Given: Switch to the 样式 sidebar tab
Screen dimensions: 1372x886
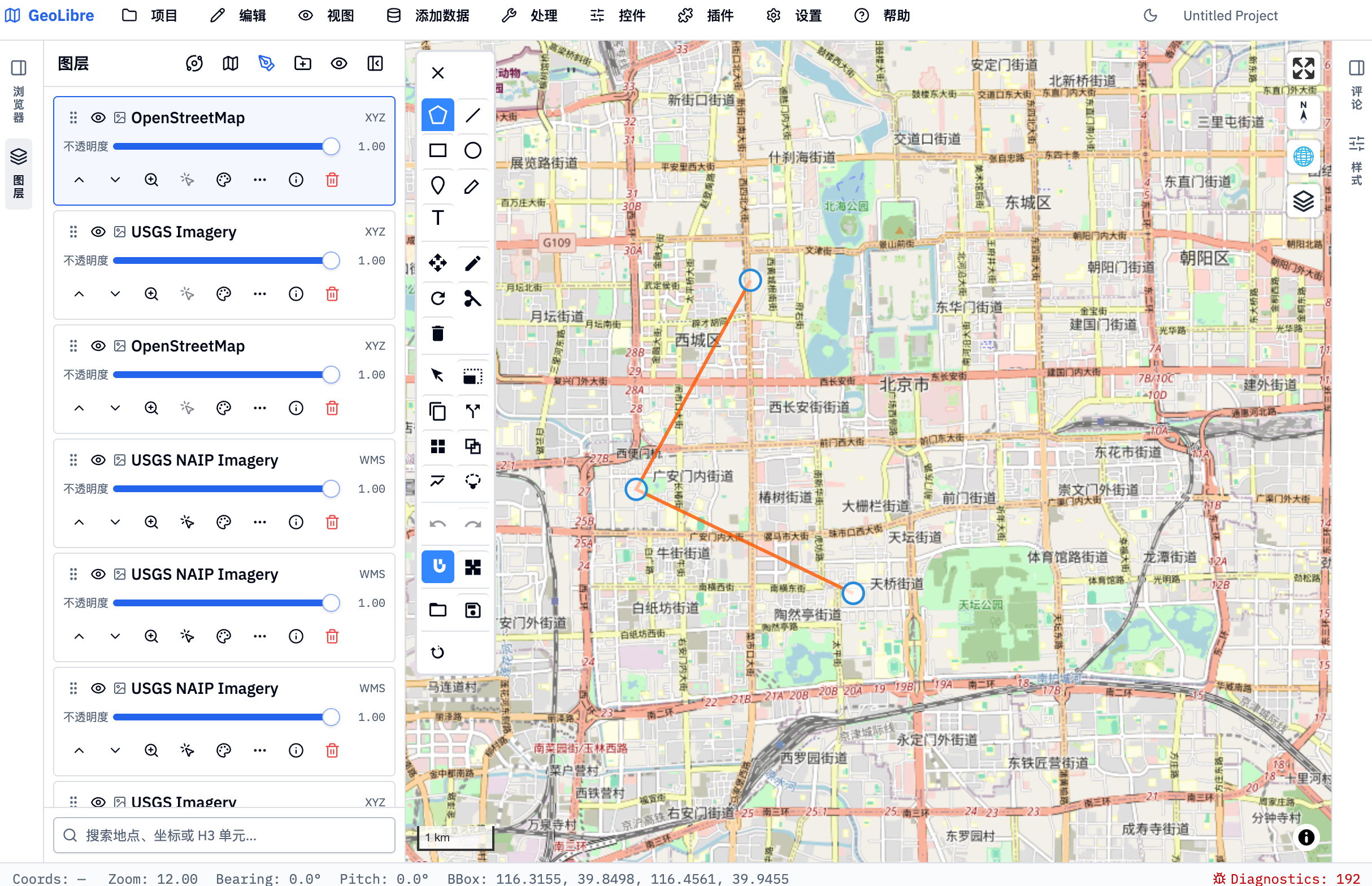Looking at the screenshot, I should (x=1356, y=161).
